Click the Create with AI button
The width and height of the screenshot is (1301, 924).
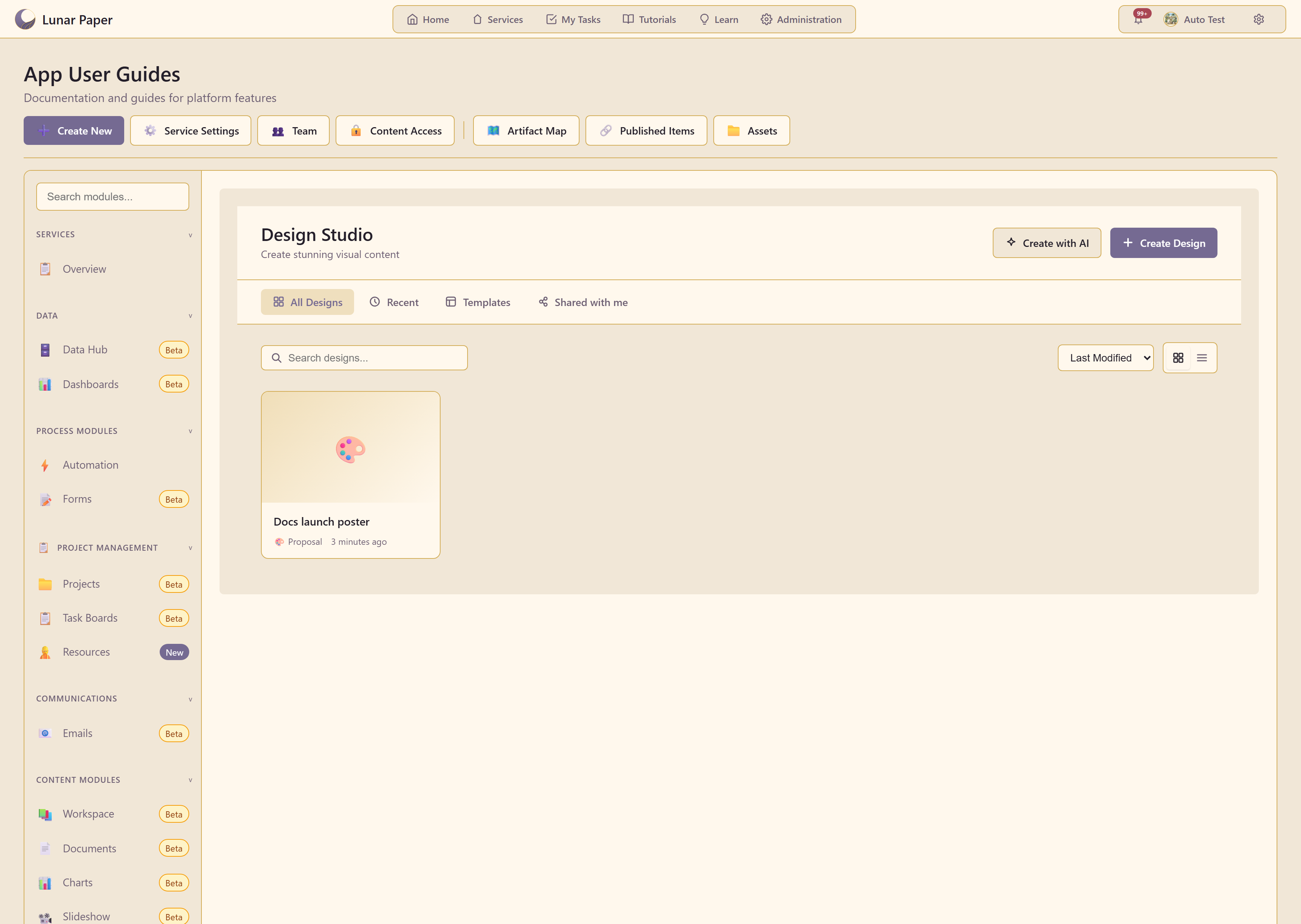coord(1047,243)
